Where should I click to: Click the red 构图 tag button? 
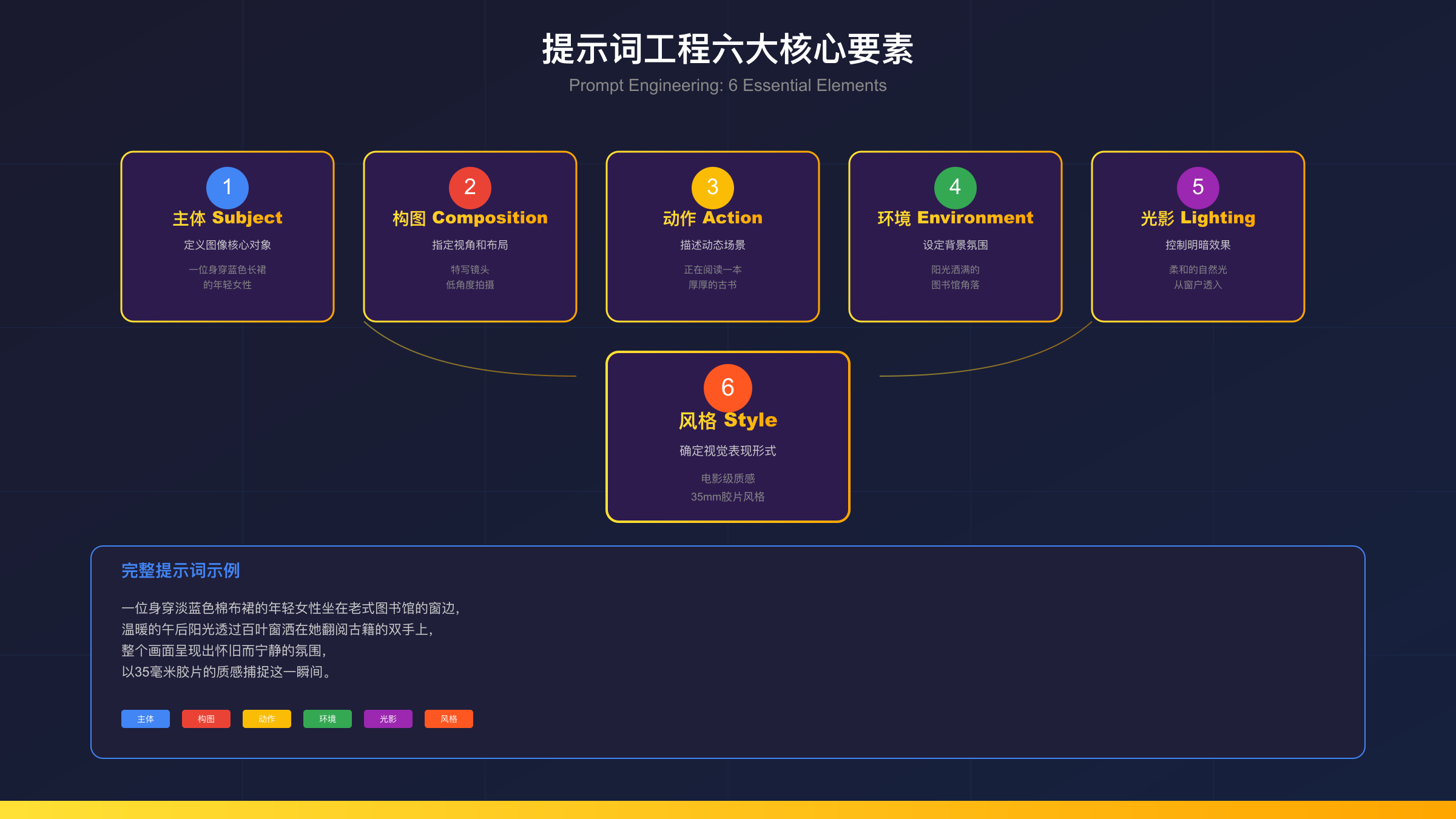[x=206, y=718]
